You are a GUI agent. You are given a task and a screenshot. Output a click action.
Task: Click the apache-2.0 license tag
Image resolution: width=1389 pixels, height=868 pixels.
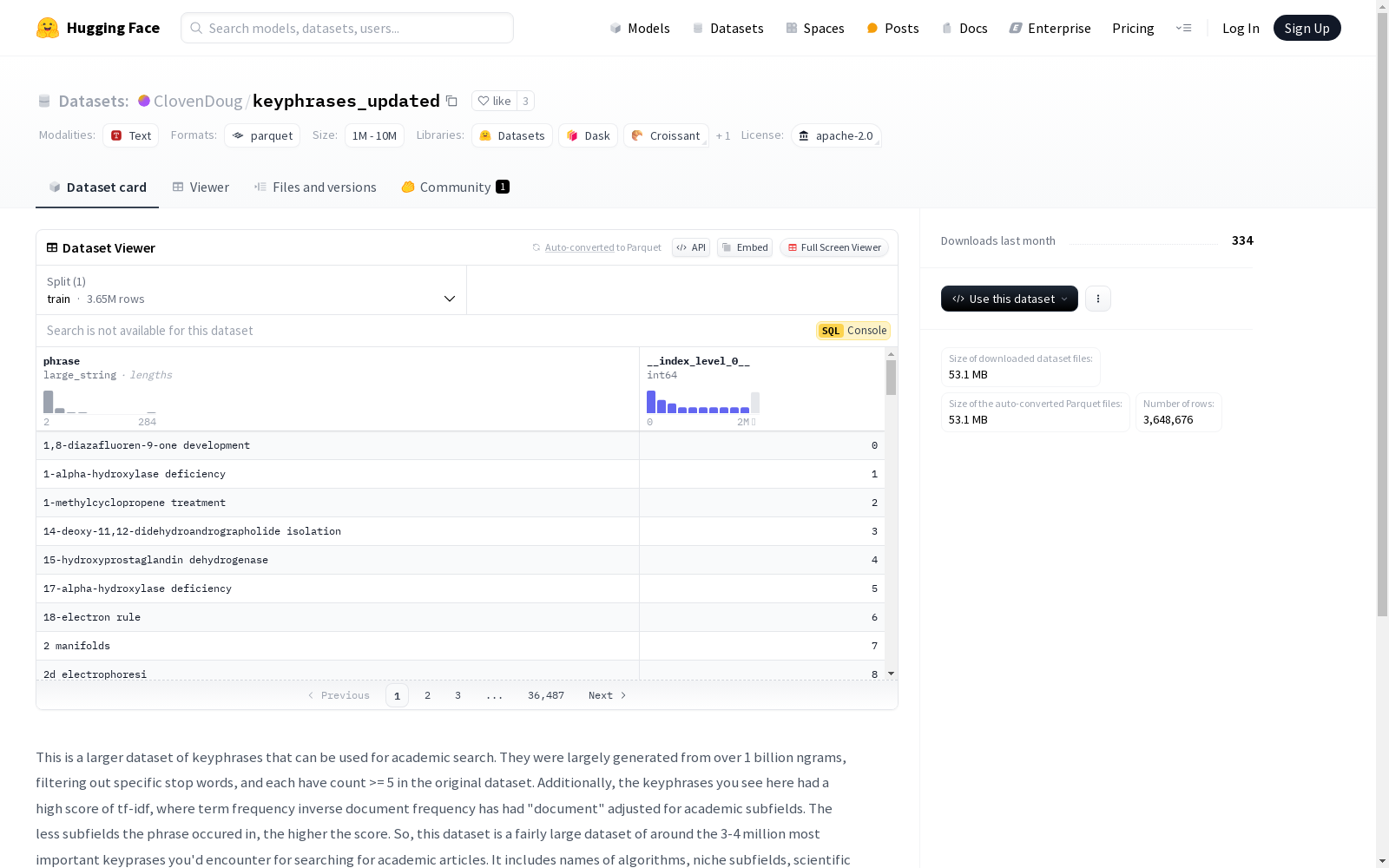836,135
